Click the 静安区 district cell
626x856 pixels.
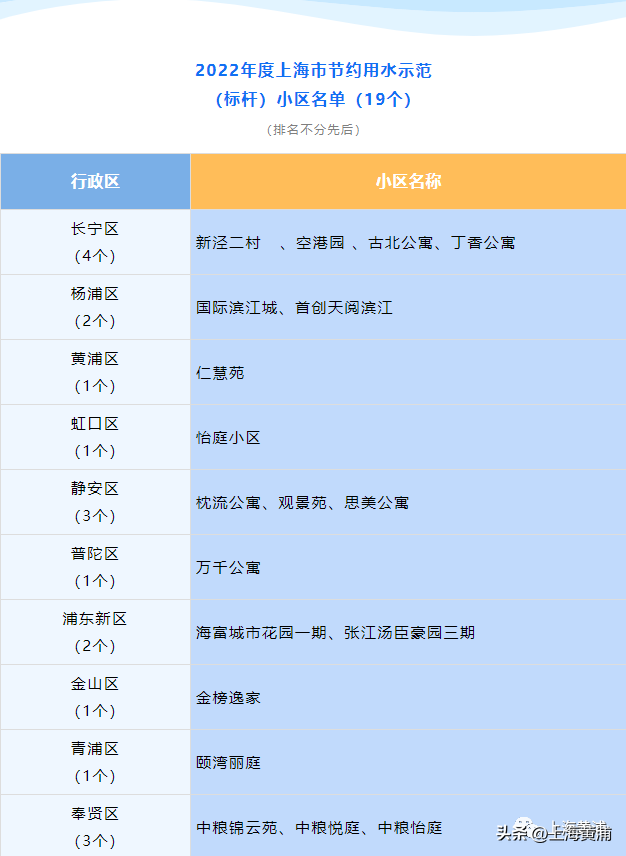click(95, 502)
